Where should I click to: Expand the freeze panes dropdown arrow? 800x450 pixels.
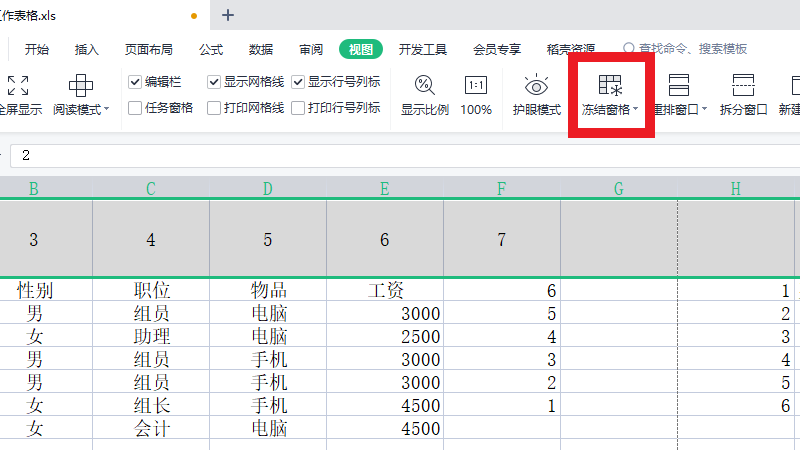[x=636, y=110]
